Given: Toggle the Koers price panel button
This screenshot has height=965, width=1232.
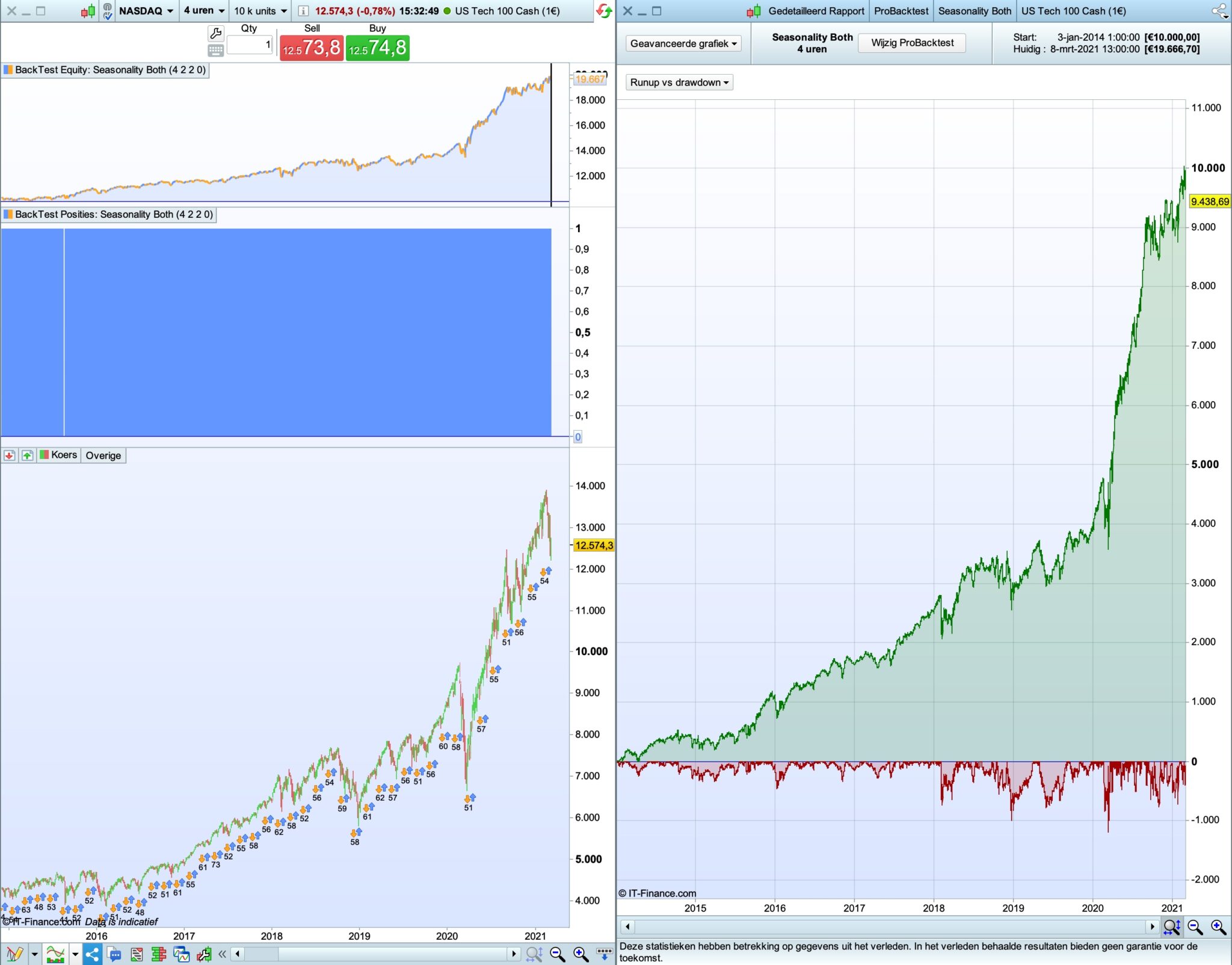Looking at the screenshot, I should tap(59, 455).
